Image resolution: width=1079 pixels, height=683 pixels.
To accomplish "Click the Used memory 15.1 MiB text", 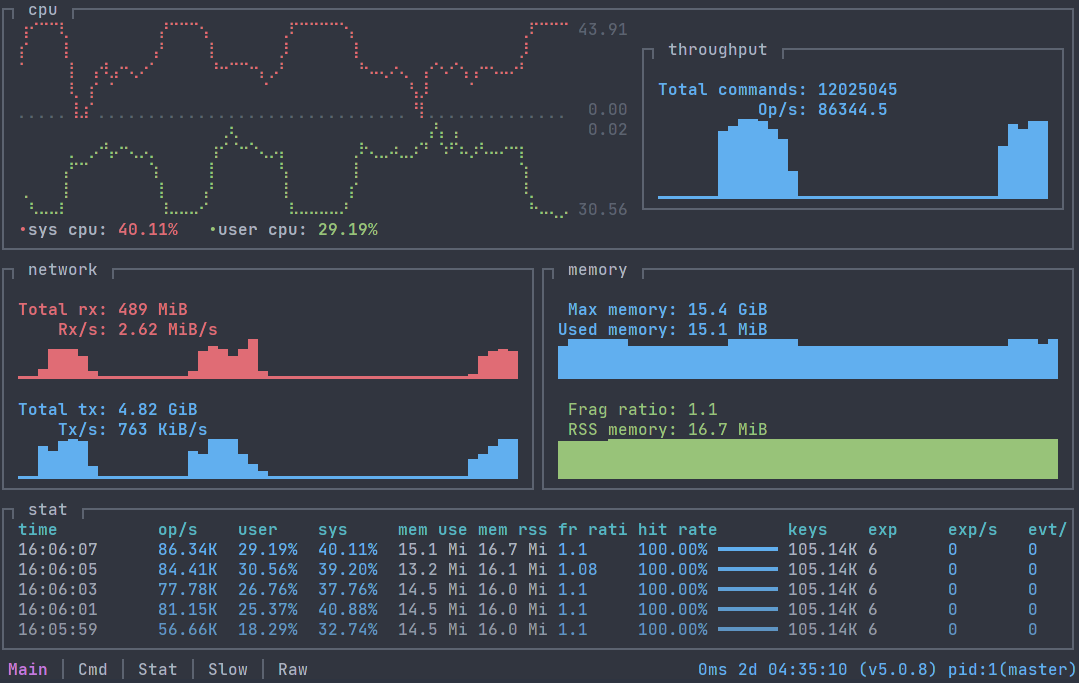I will 663,329.
